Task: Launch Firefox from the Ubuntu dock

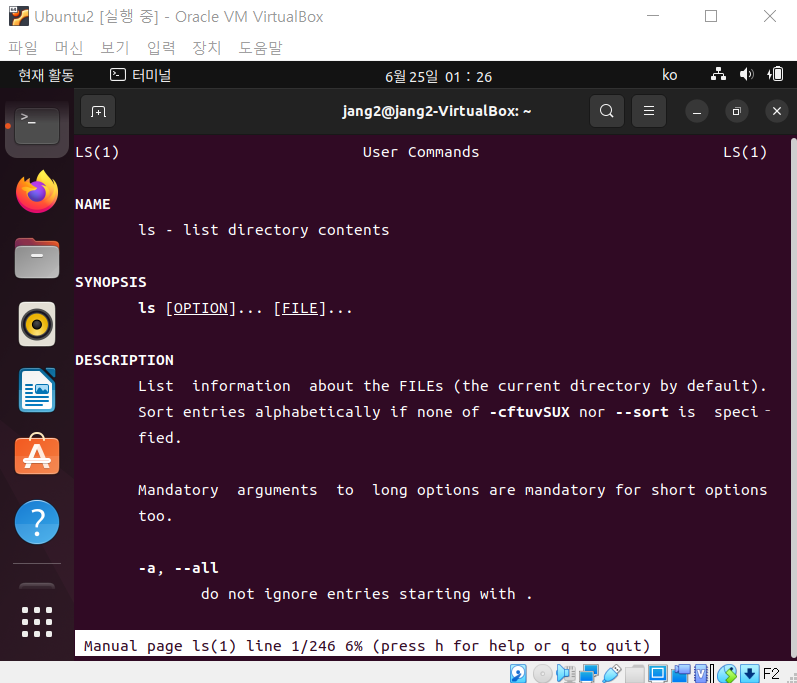Action: pyautogui.click(x=37, y=192)
